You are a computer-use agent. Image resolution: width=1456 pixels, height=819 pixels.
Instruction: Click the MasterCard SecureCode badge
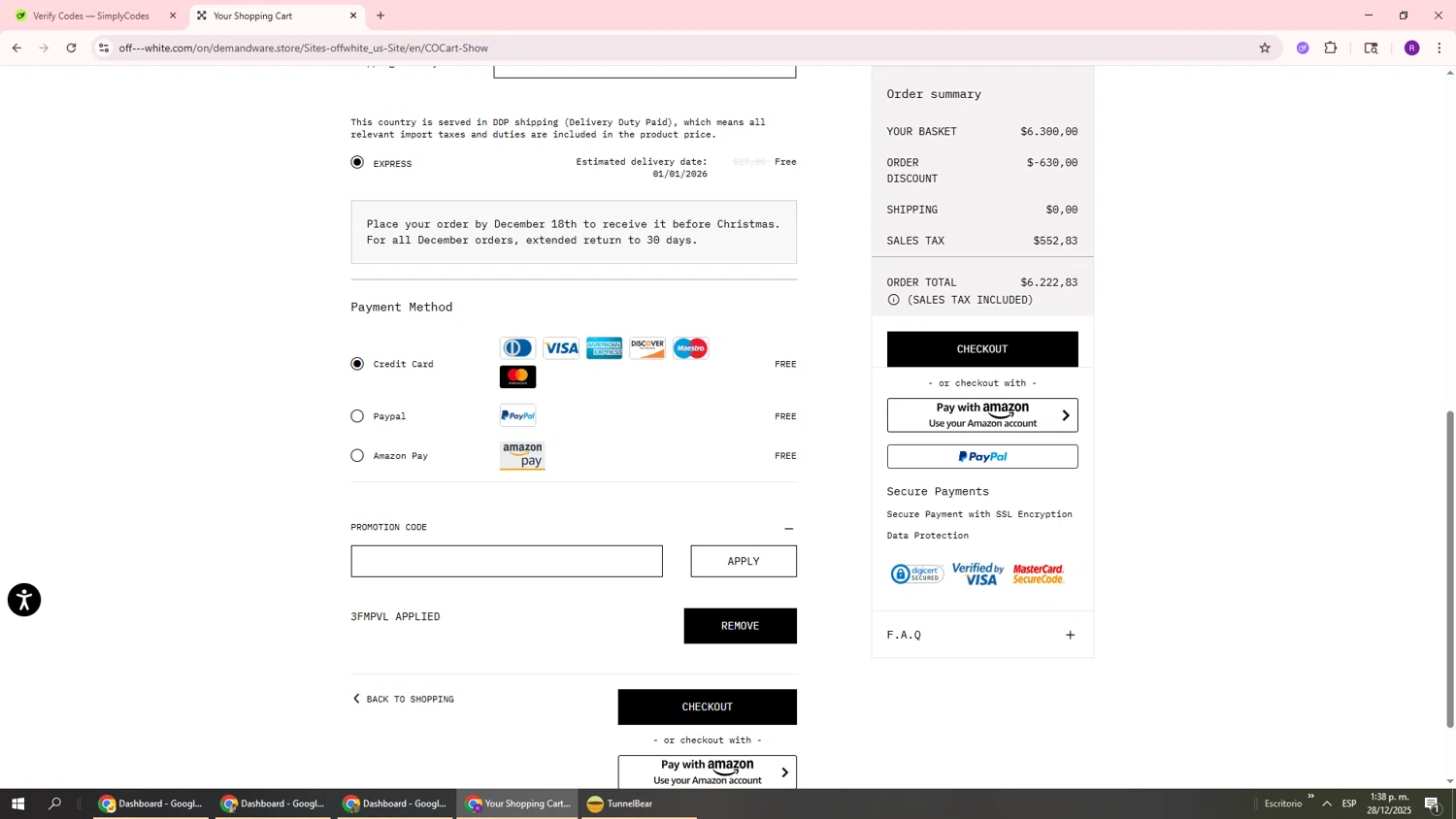click(1039, 573)
